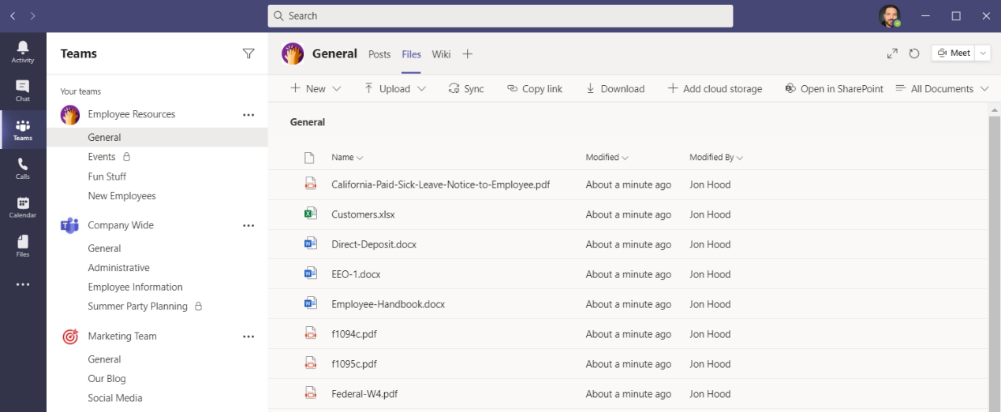
Task: Click Add cloud storage
Action: point(714,89)
